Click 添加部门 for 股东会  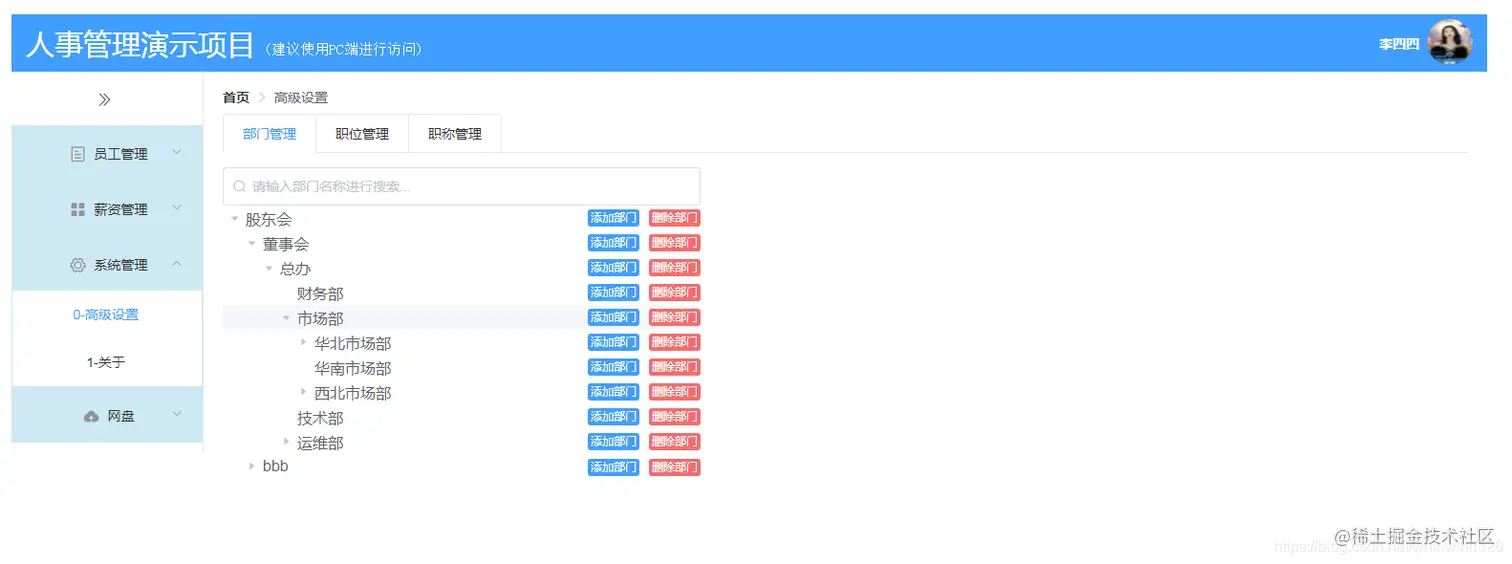click(613, 218)
